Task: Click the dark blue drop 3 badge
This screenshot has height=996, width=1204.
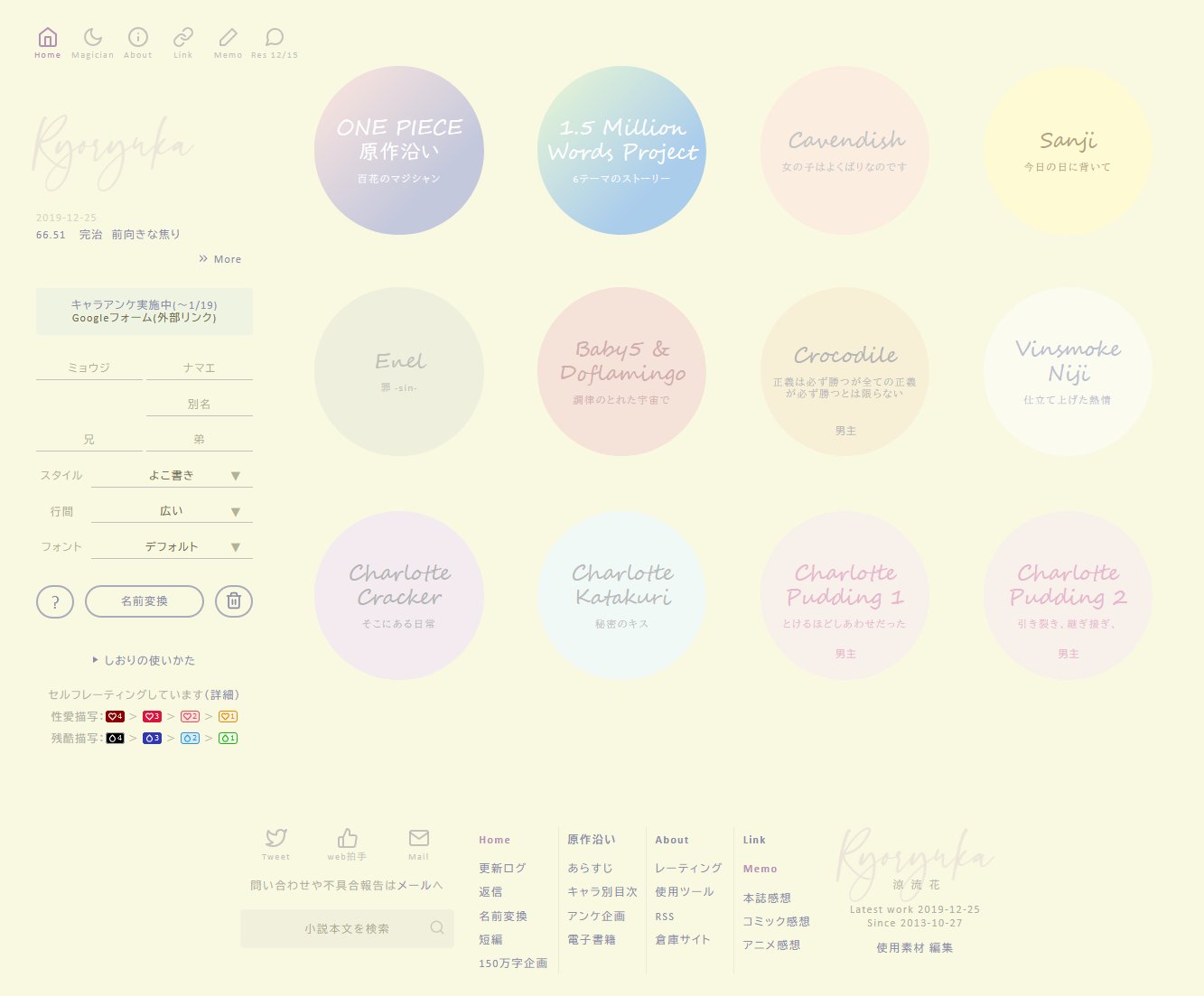Action: (x=152, y=738)
